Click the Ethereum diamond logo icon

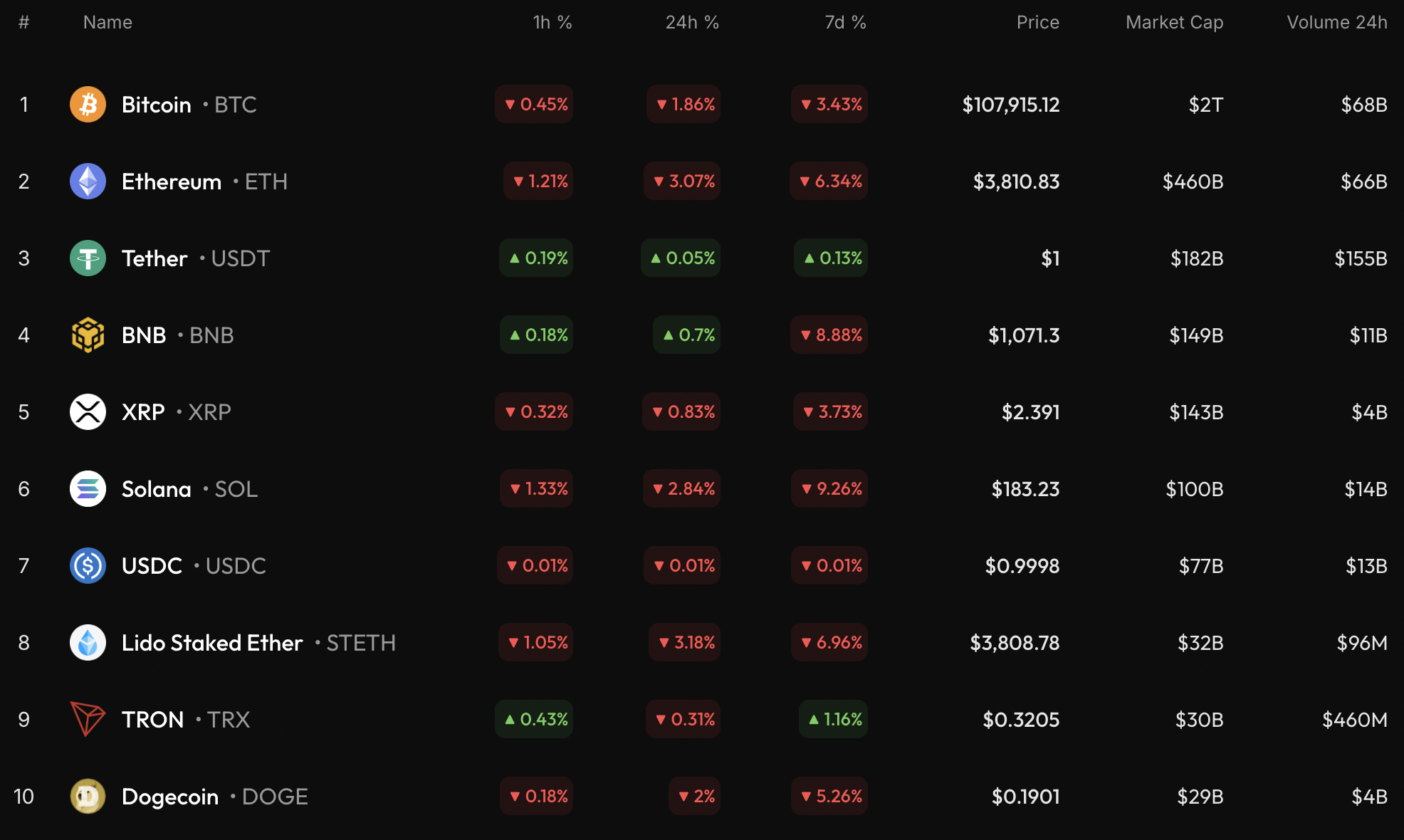[88, 182]
